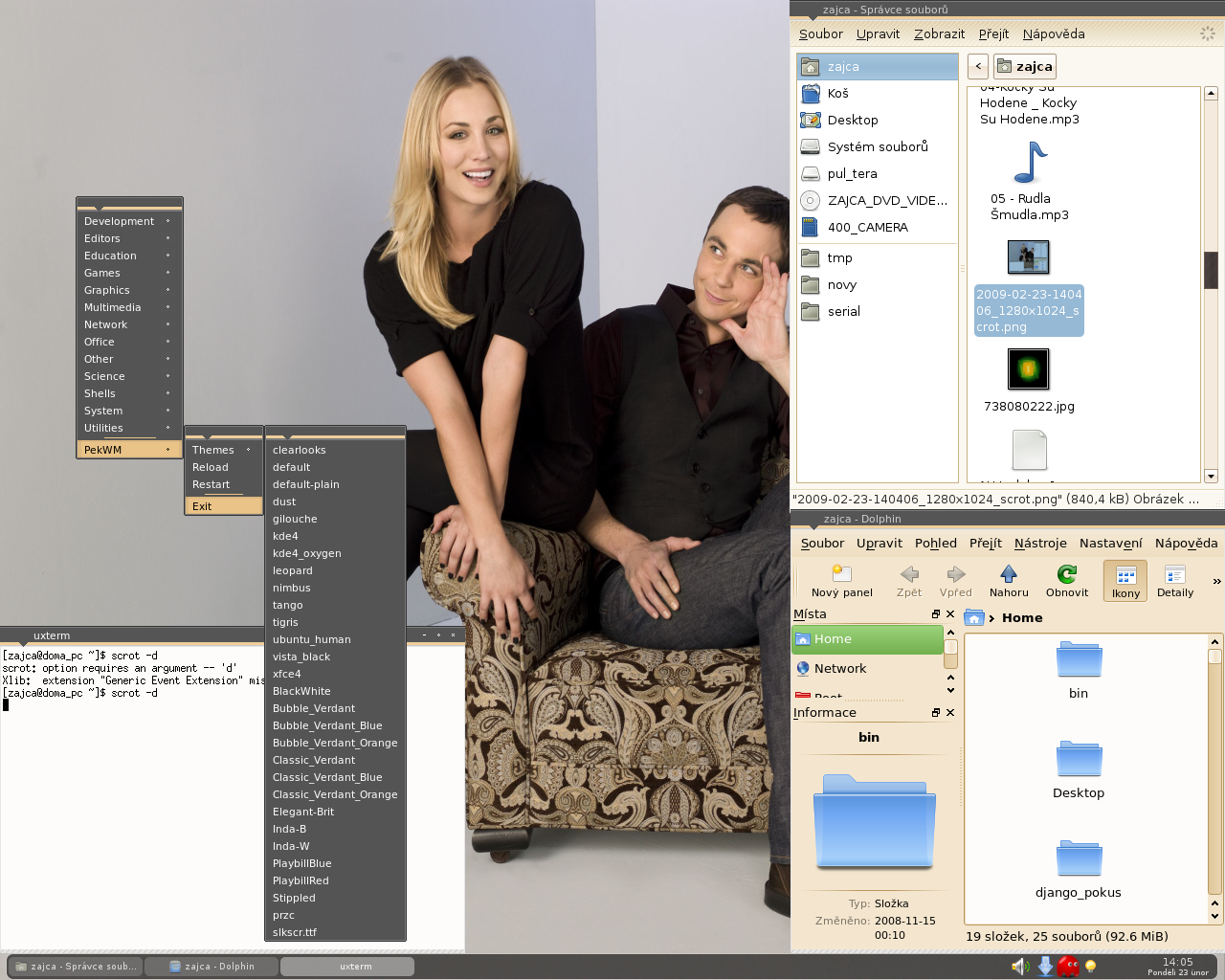
Task: Switch to Ikony view mode
Action: [x=1126, y=581]
